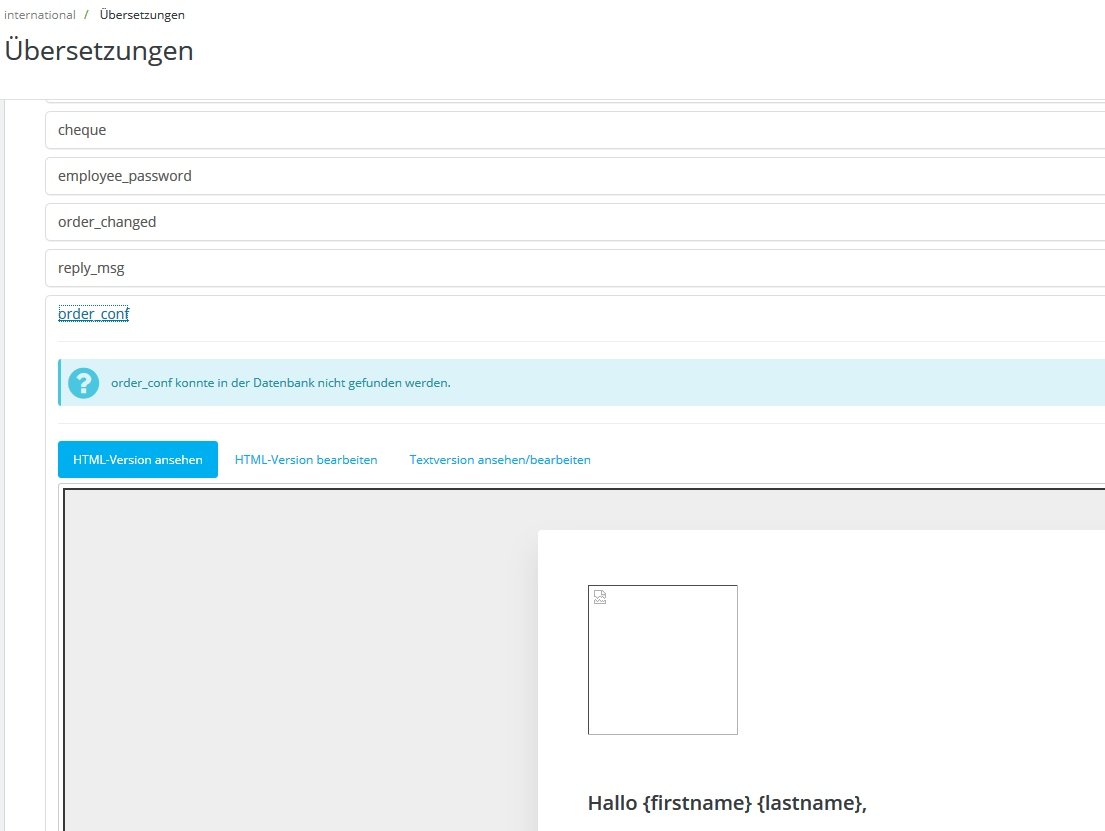Screen dimensions: 1105x831
Task: Click the question mark info icon
Action: (83, 383)
